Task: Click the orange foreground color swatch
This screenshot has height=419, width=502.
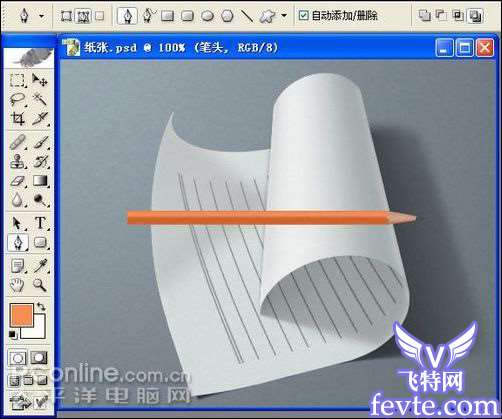Action: click(21, 314)
